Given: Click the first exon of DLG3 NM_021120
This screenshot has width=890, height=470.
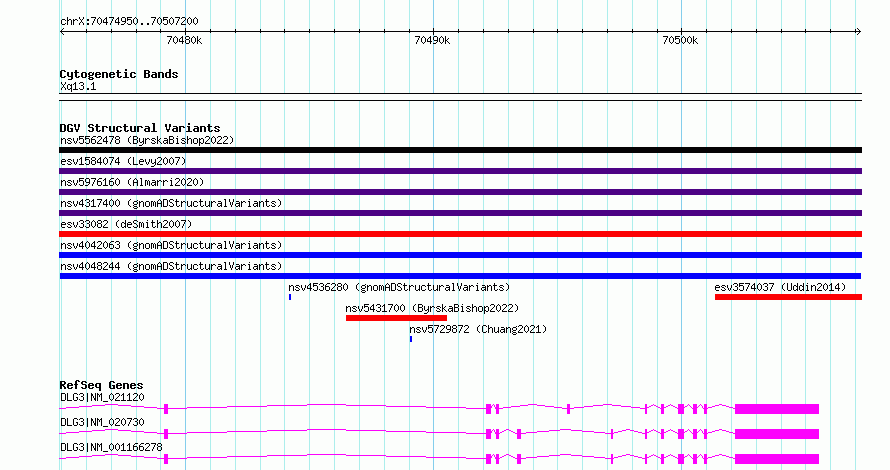Looking at the screenshot, I should point(166,409).
